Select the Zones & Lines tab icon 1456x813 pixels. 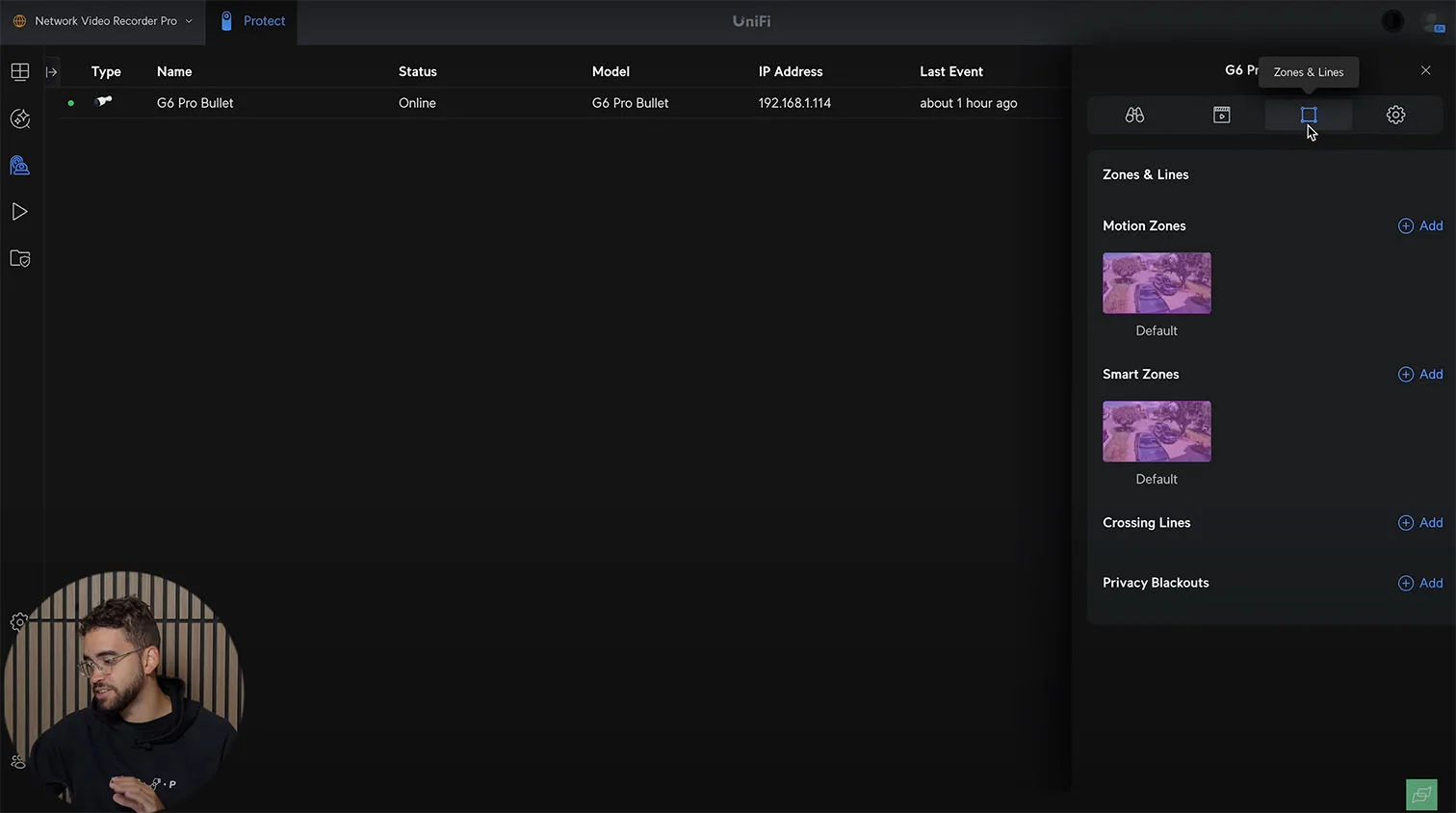[1308, 115]
